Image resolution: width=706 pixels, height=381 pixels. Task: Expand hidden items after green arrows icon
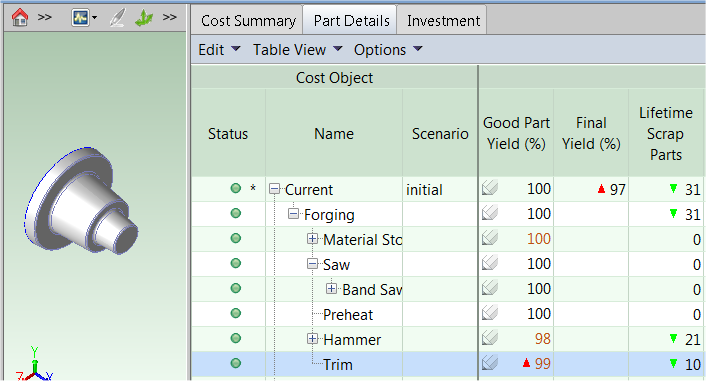pos(169,18)
